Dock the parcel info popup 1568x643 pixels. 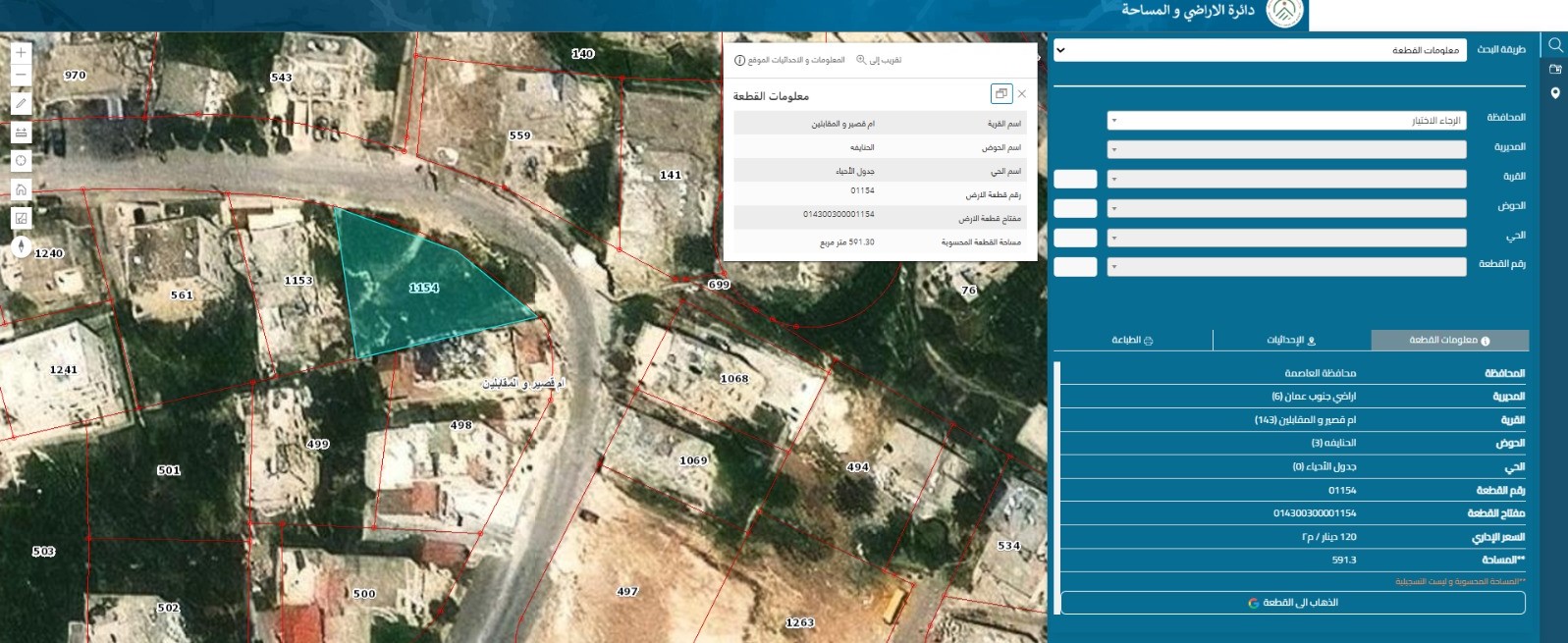click(1000, 94)
